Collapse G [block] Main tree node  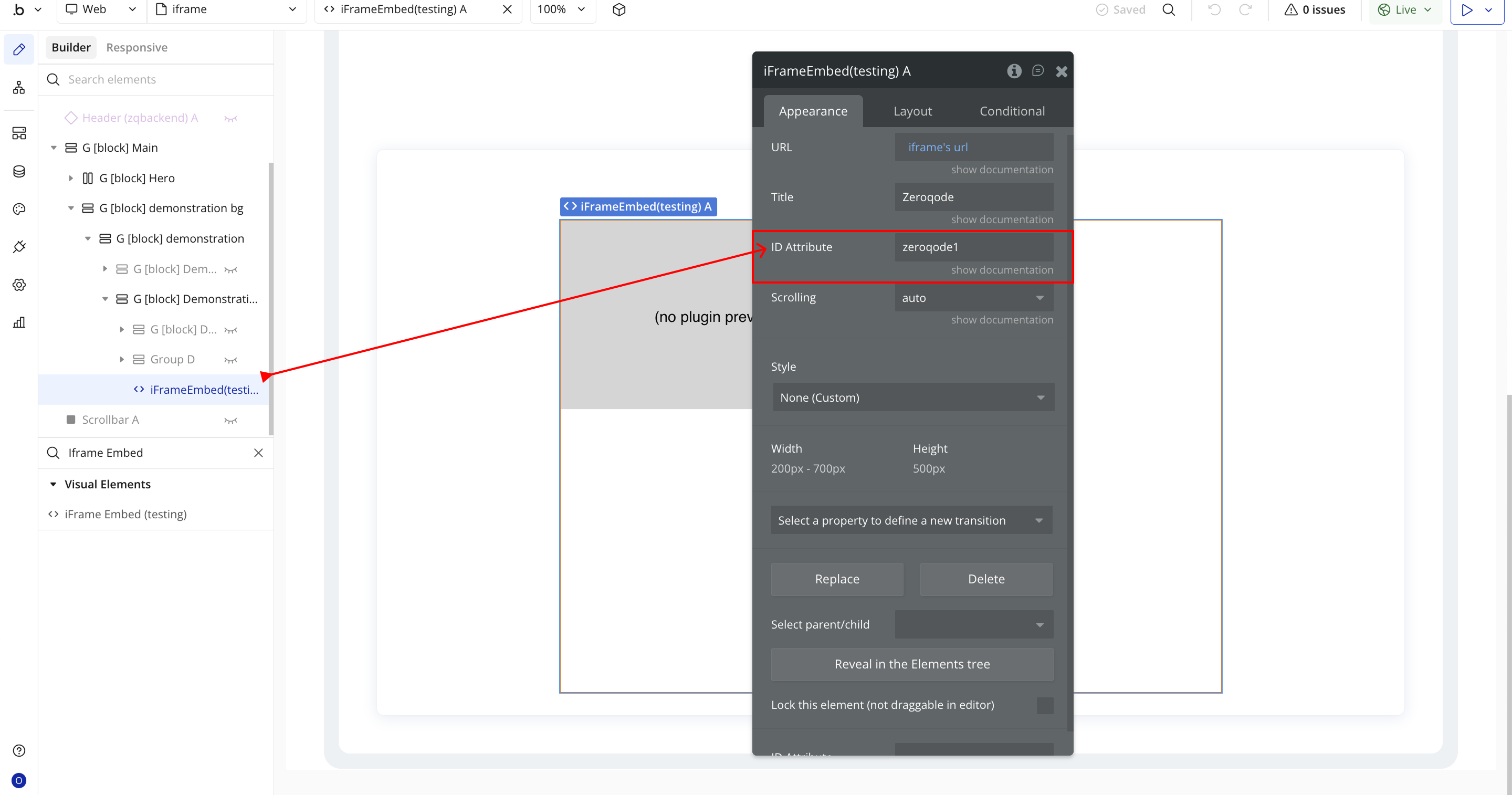tap(54, 148)
